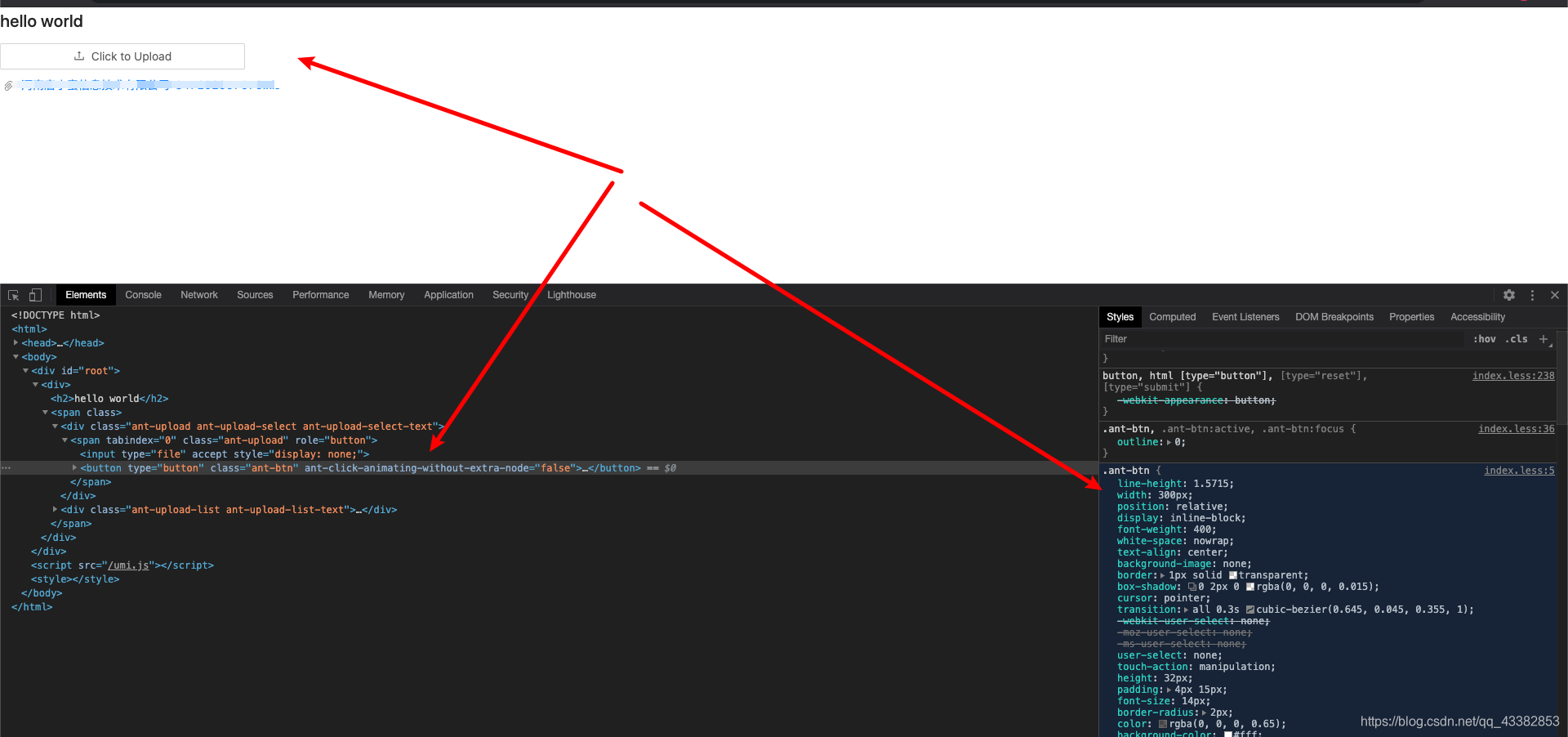Open the uploaded file link under the button
Viewport: 1568px width, 737px height.
149,85
